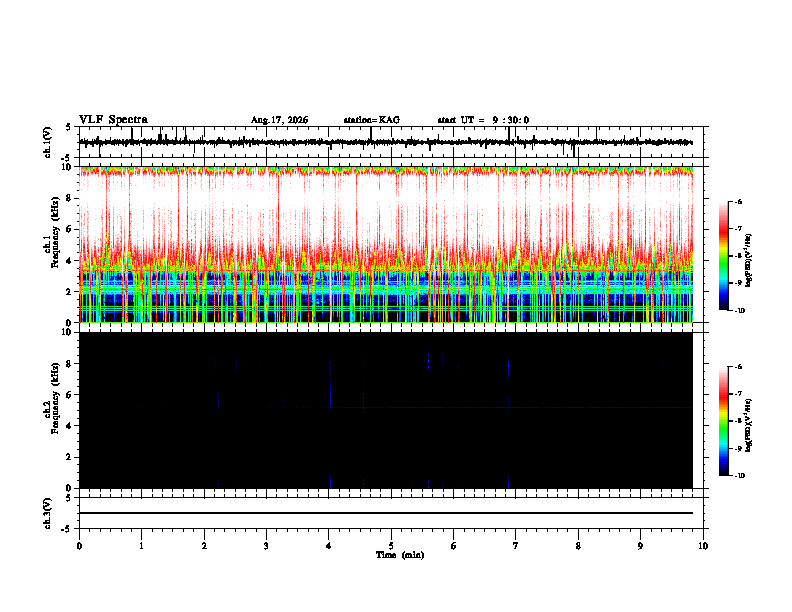The width and height of the screenshot is (792, 612).
Task: Click the "ch.1(V)" waveform axis label
Action: (48, 142)
